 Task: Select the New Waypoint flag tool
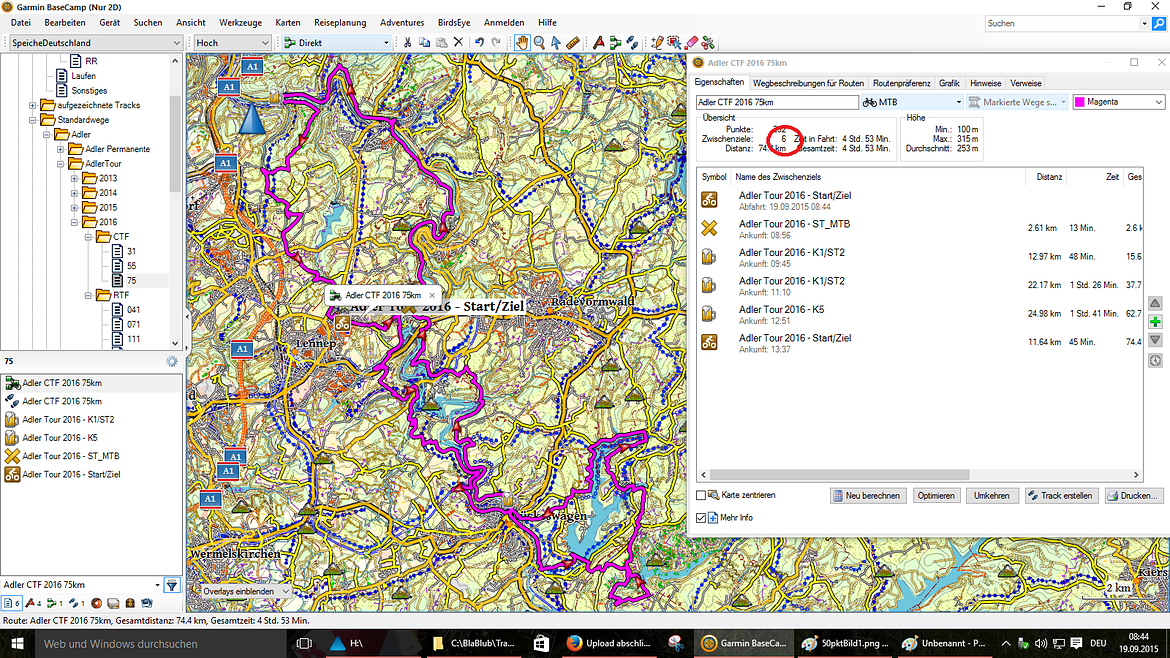pos(598,43)
